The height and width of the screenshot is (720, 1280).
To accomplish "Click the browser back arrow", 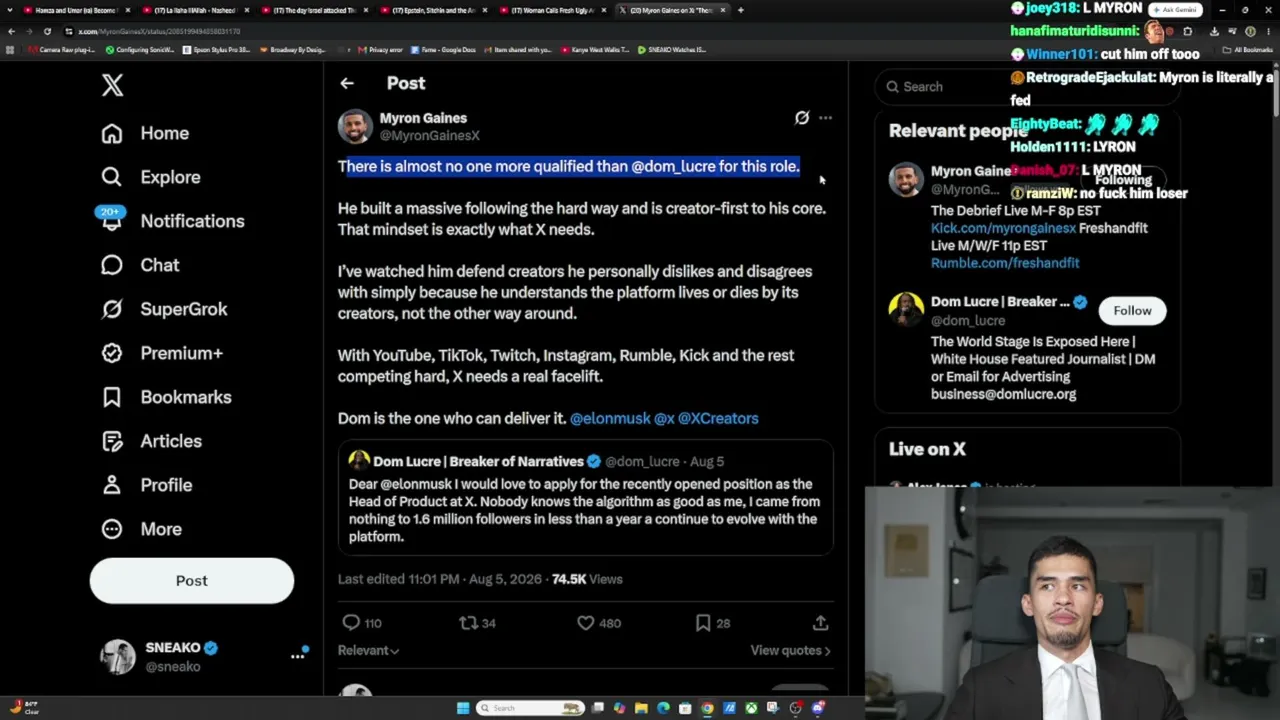I will 11,31.
